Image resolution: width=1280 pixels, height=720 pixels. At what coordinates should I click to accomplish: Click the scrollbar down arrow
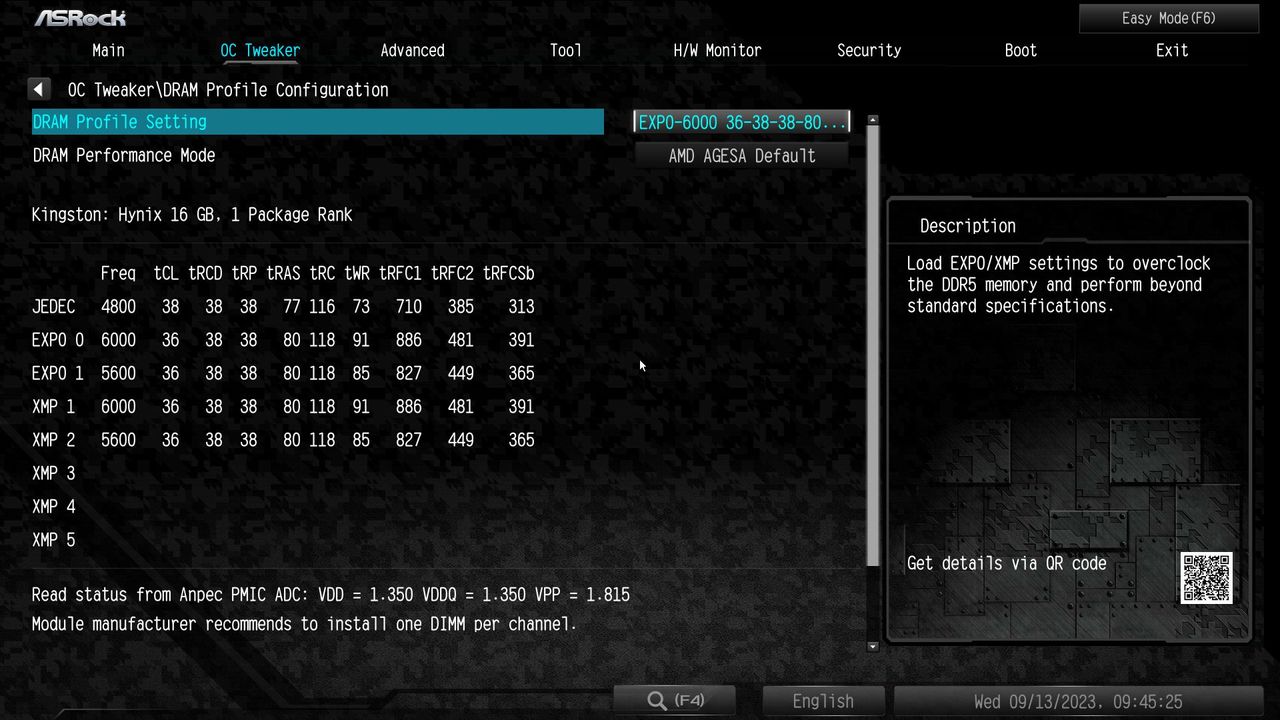pos(873,646)
